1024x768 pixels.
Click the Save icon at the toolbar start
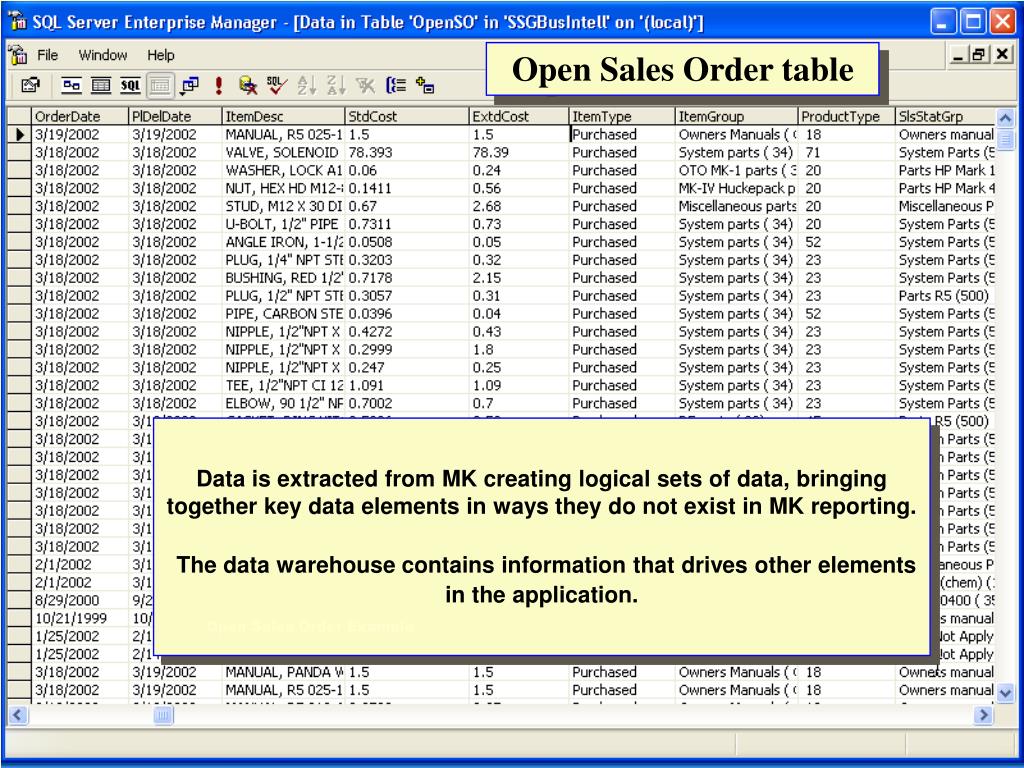pyautogui.click(x=30, y=85)
